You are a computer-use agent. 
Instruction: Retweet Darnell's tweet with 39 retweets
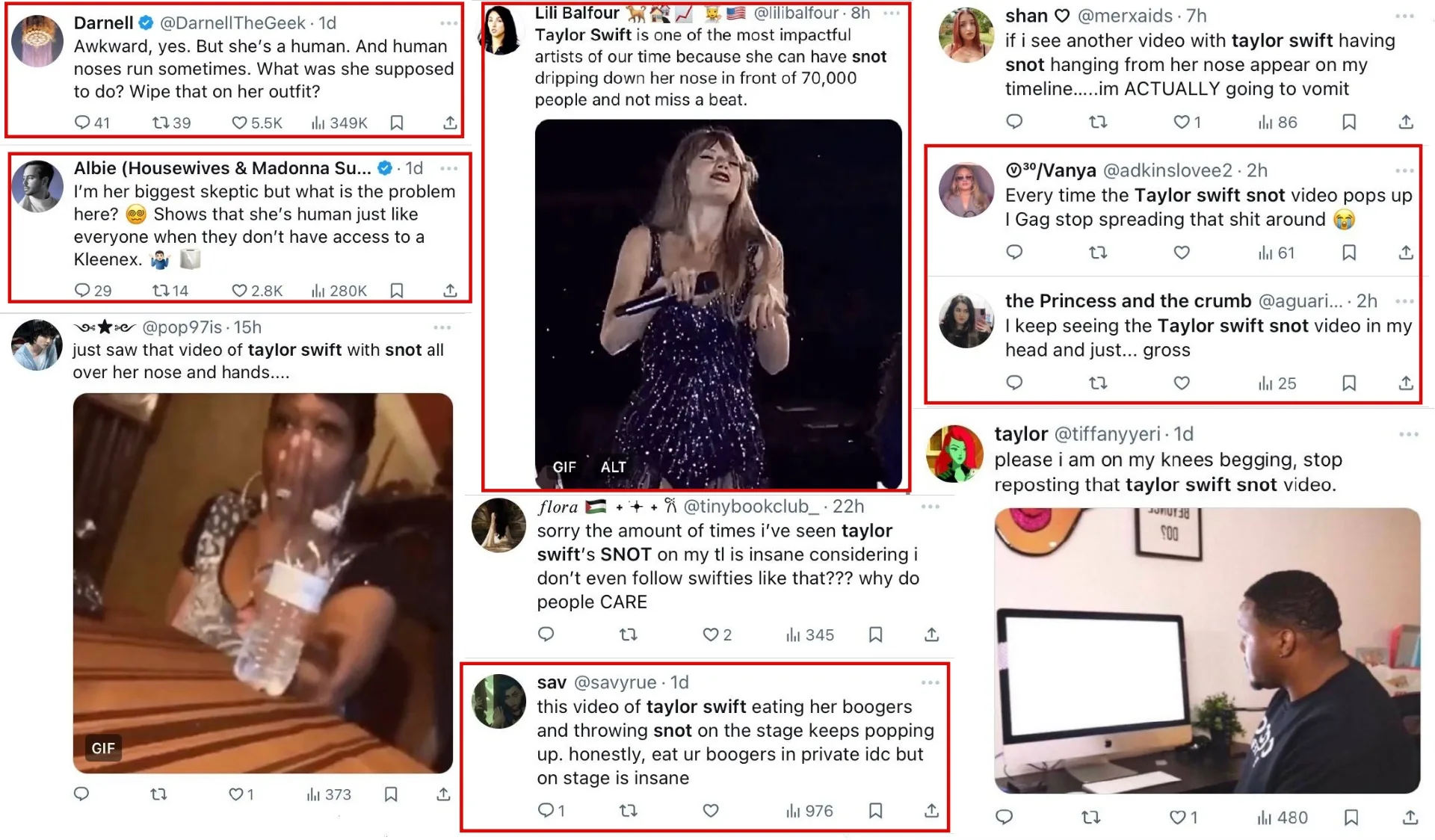point(161,123)
